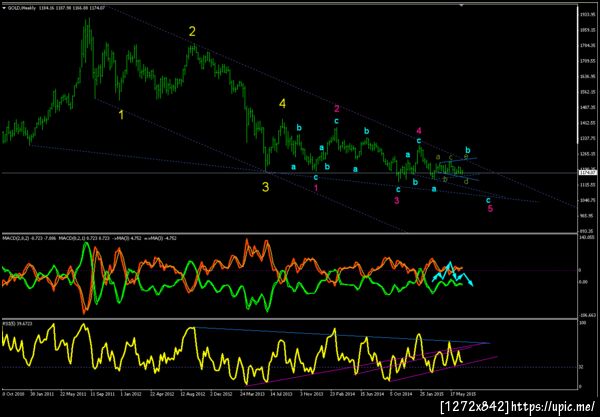Select the magenta wave label 3
This screenshot has width=600, height=417.
click(x=397, y=200)
